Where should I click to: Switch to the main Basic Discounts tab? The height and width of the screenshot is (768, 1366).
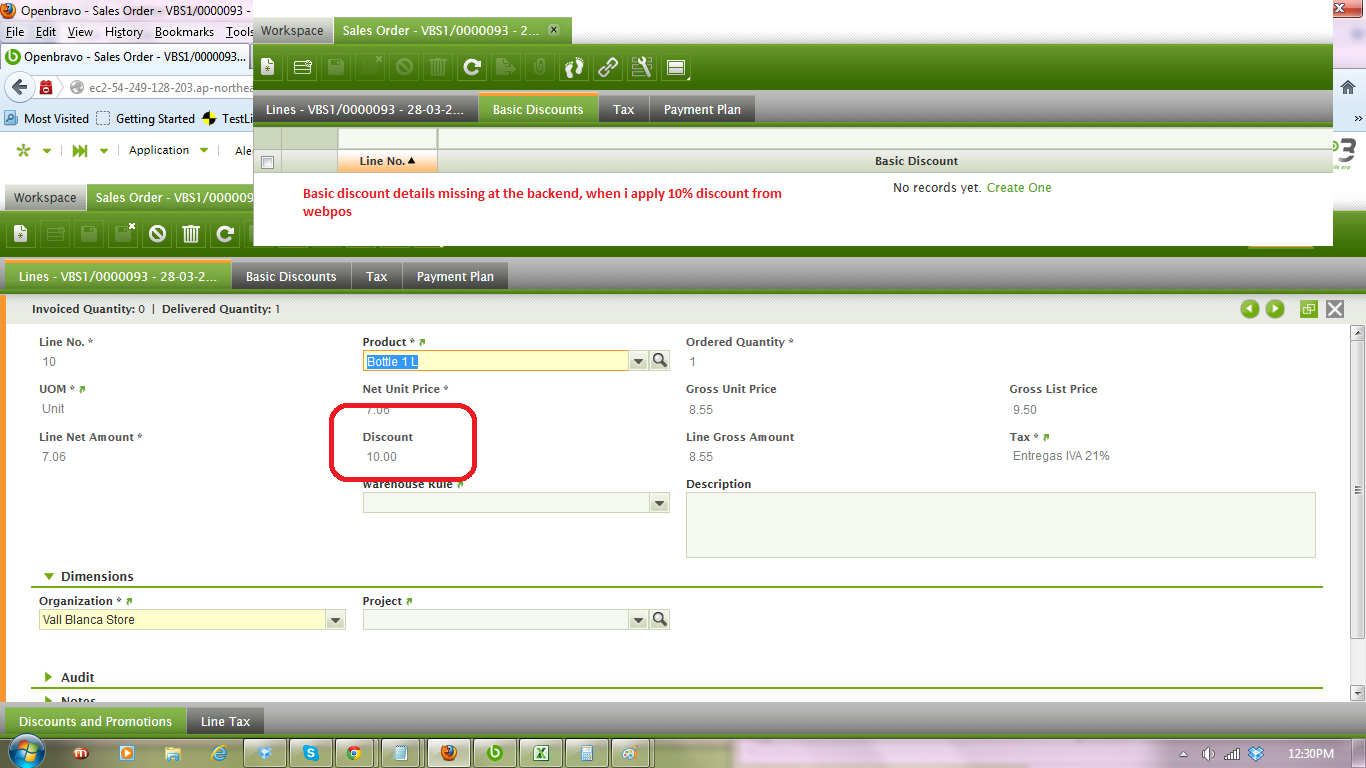291,276
